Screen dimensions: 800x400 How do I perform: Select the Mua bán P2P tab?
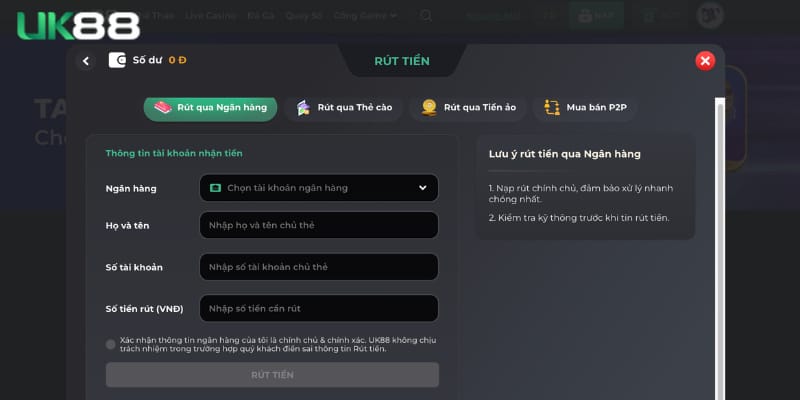click(x=586, y=108)
